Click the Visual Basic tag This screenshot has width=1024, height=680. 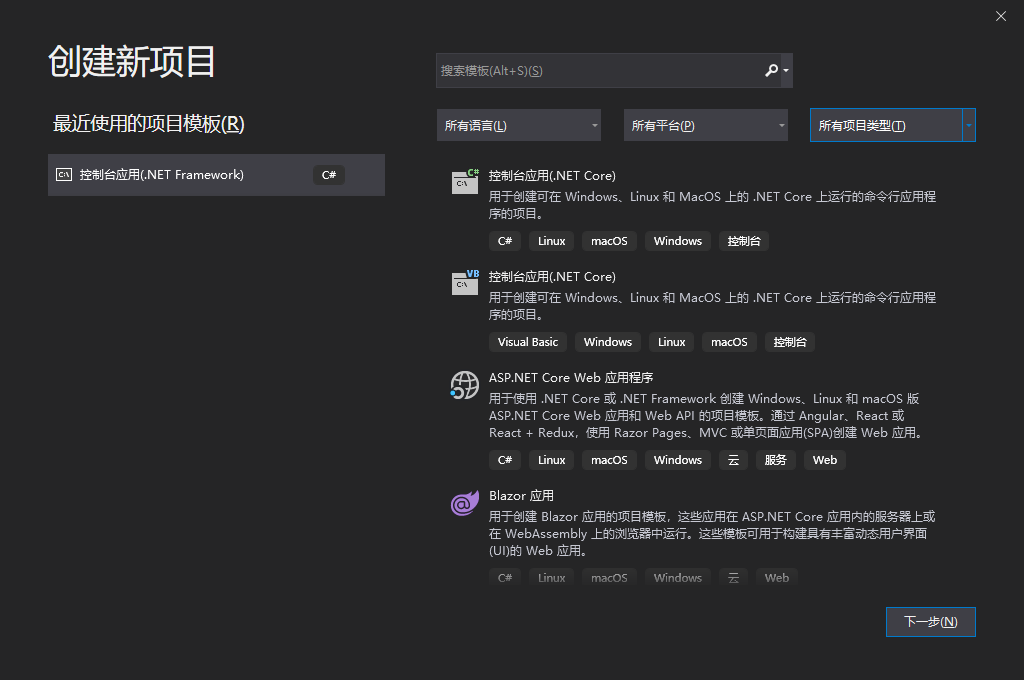[528, 342]
